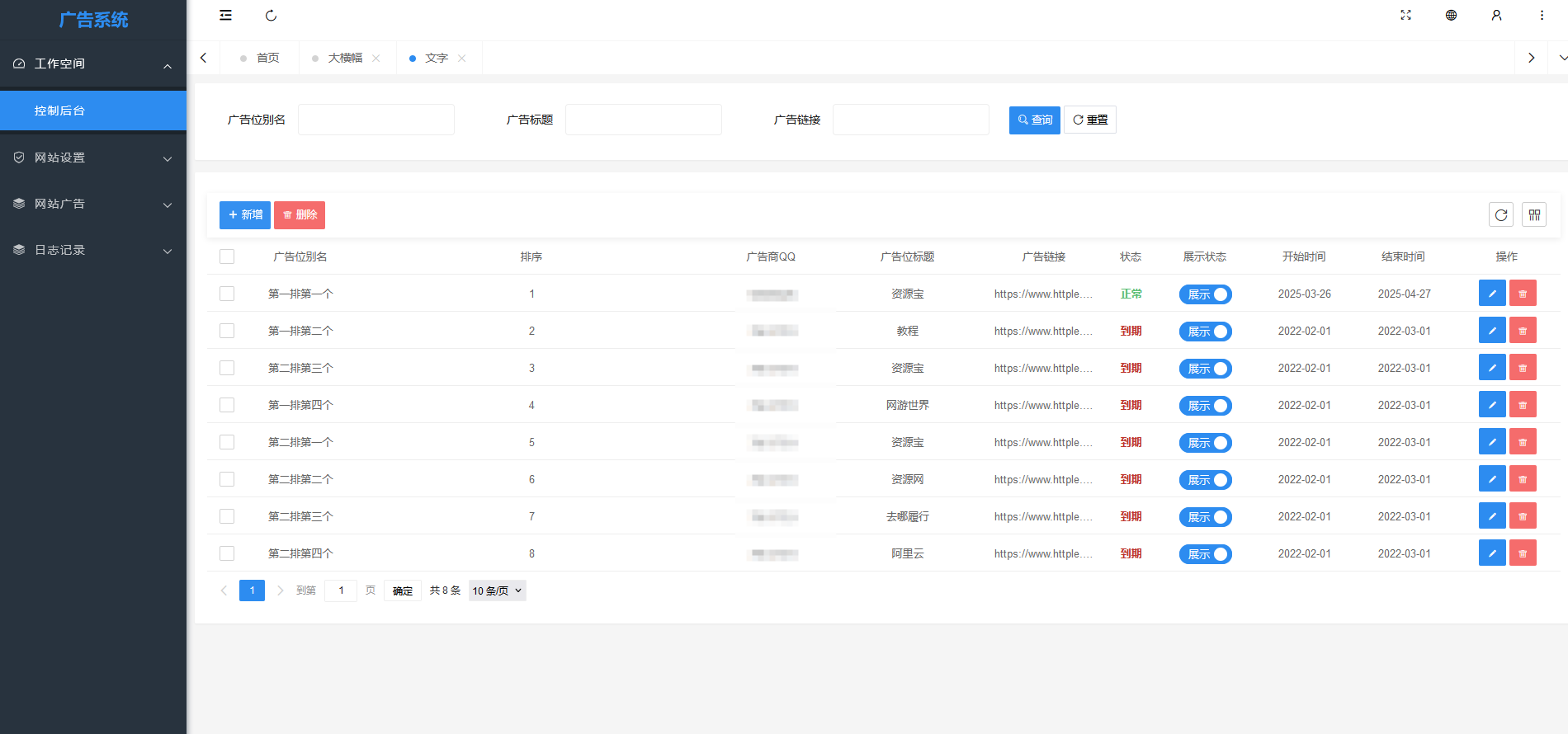Viewport: 1568px width, 734px height.
Task: Click the 确定 pagination confirm button
Action: point(403,590)
